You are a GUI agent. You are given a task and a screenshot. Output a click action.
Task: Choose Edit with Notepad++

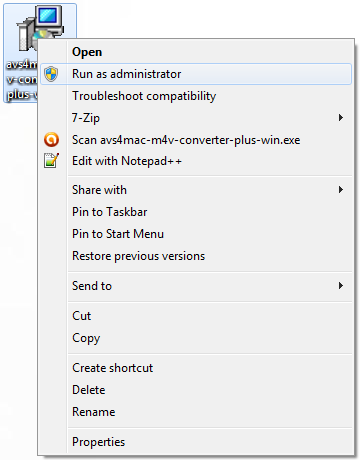point(196,161)
